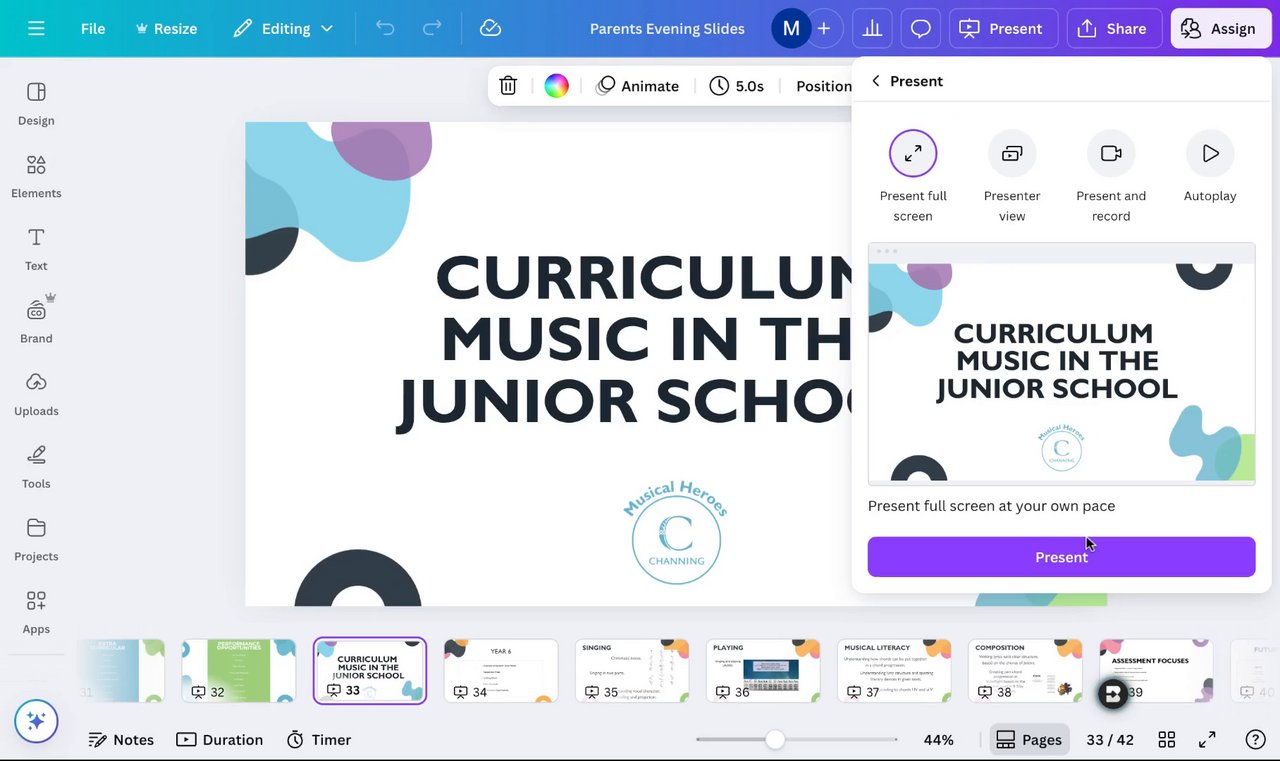Open the Brand side panel
The width and height of the screenshot is (1280, 761).
[x=36, y=322]
